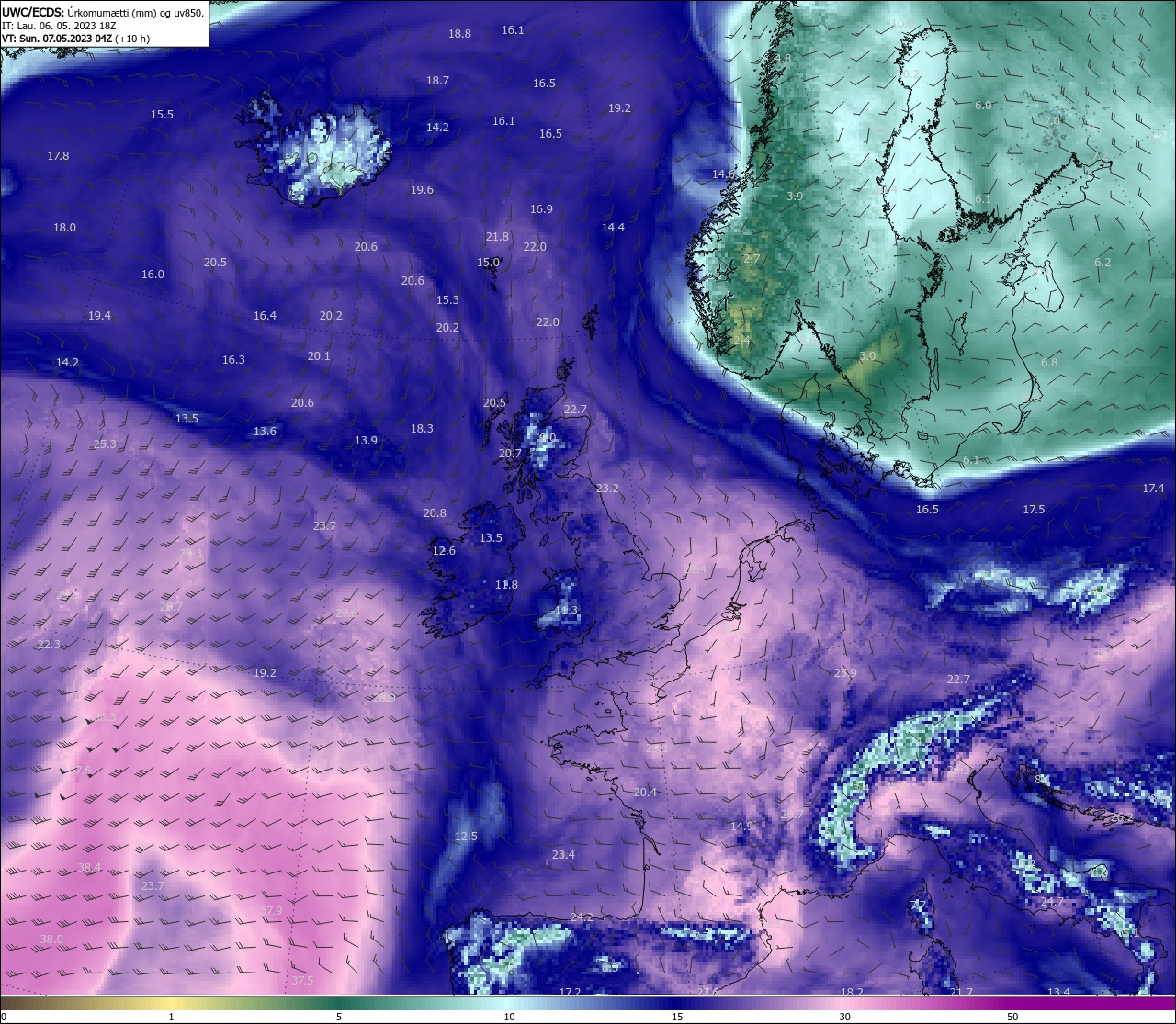
Task: Click the map value 21.8
Action: 497,237
